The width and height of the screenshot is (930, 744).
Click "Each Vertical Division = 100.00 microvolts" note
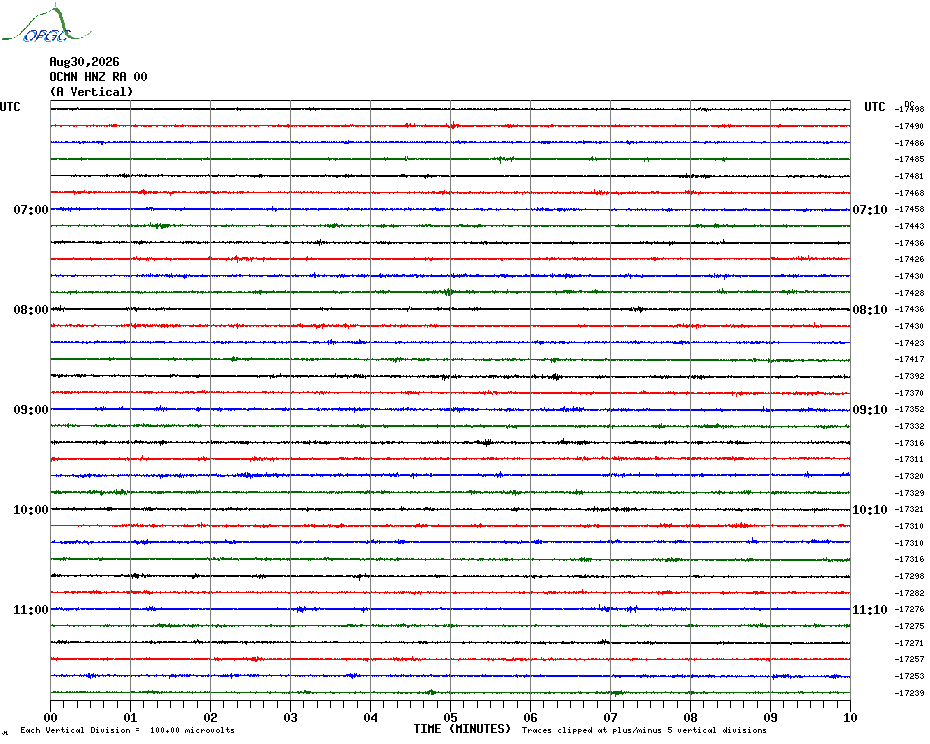coord(128,730)
